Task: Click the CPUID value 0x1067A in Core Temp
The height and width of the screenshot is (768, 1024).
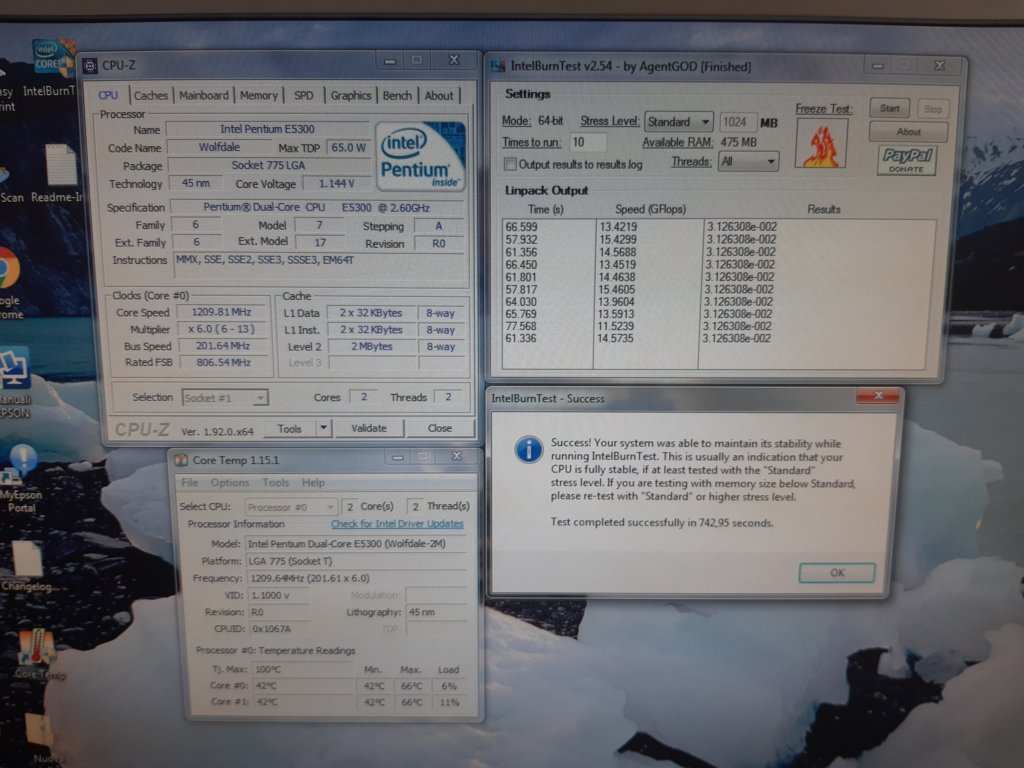Action: tap(278, 629)
